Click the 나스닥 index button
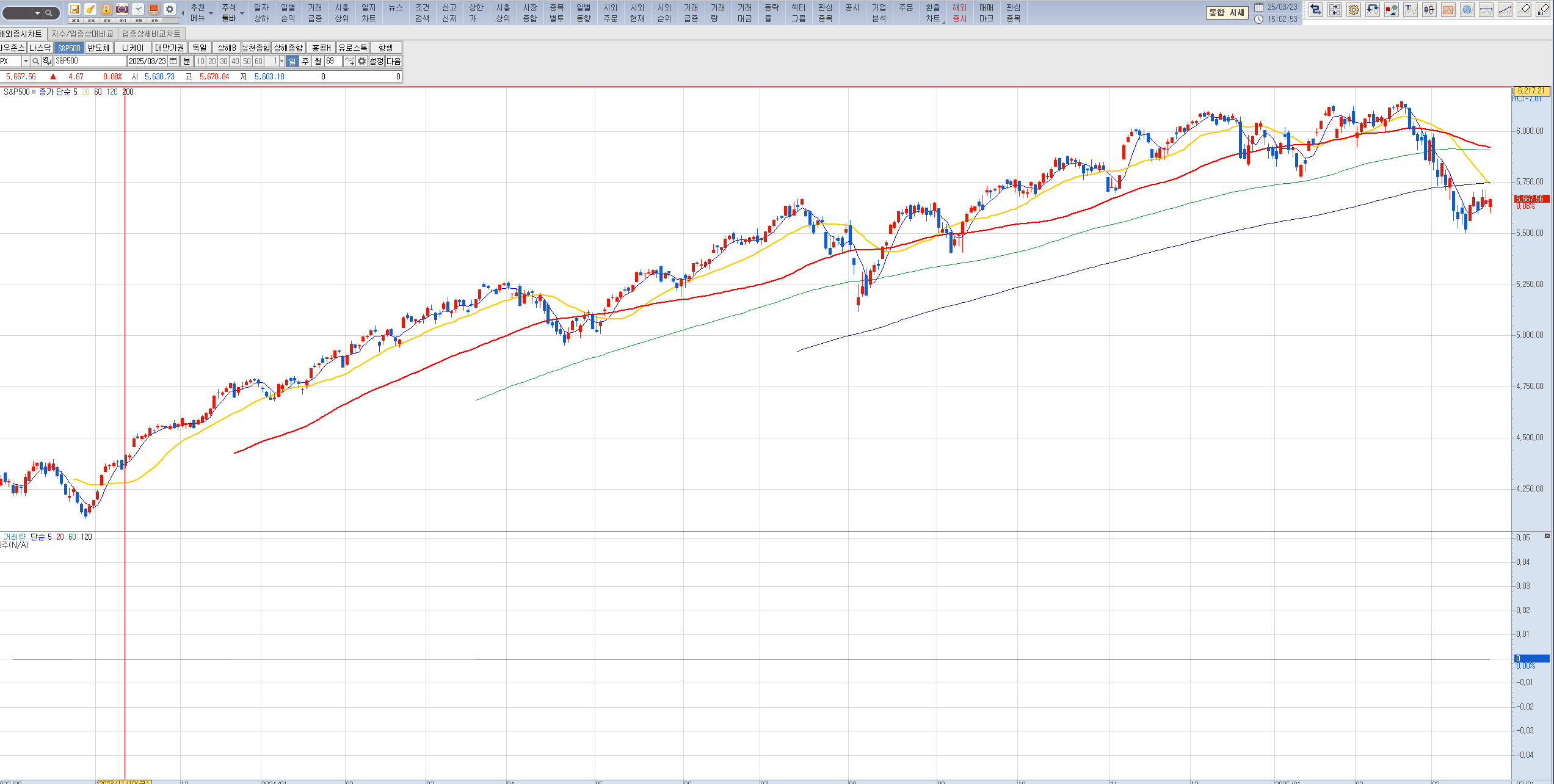This screenshot has height=784, width=1554. coord(40,48)
